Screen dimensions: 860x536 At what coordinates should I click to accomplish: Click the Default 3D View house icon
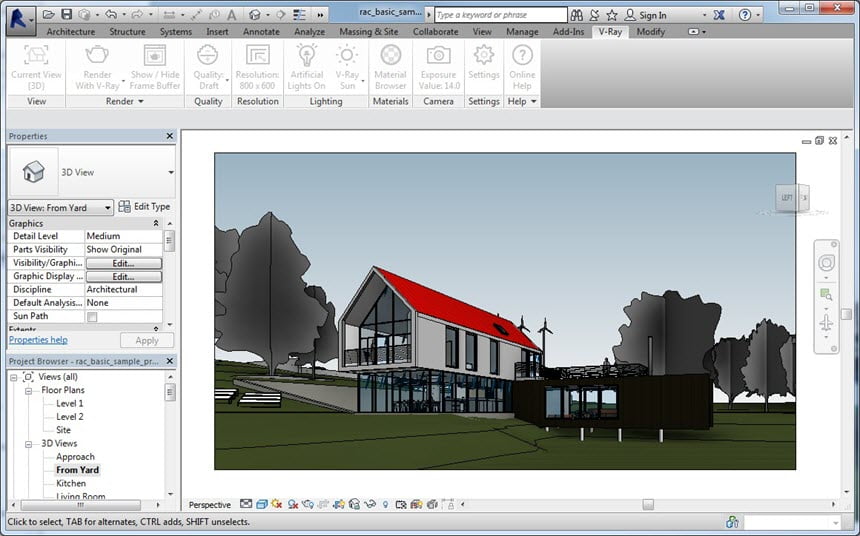pyautogui.click(x=254, y=15)
